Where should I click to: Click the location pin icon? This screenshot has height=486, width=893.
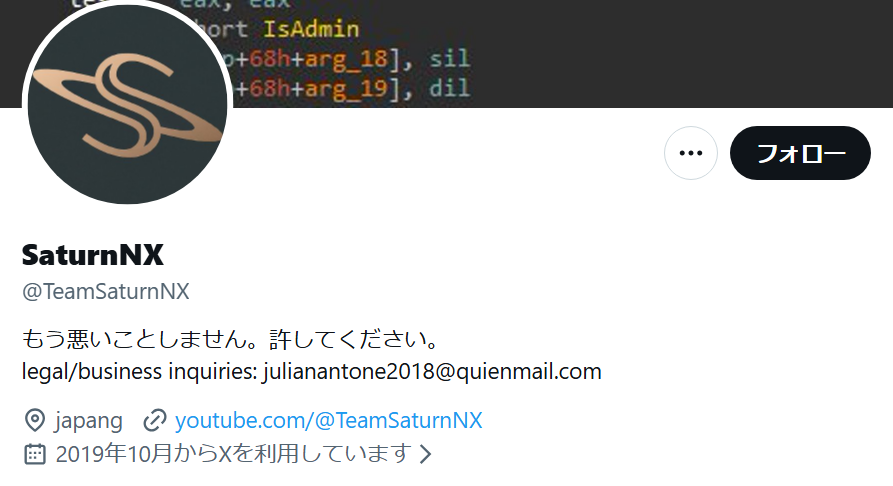pos(35,420)
